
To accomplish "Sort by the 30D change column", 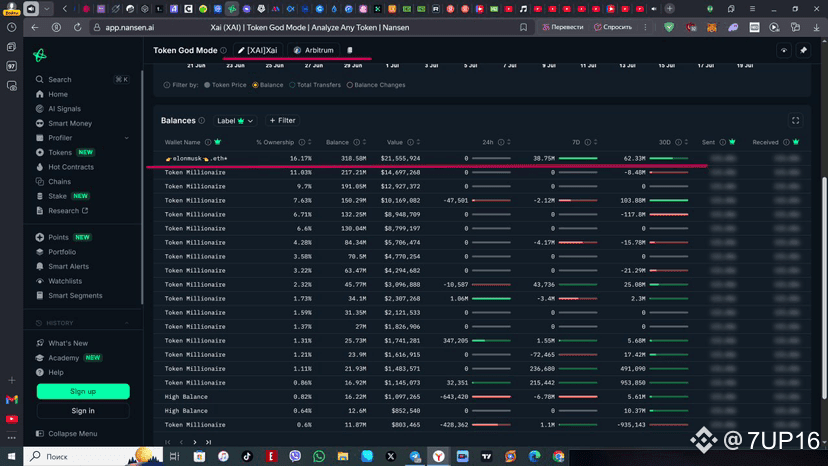I will tap(686, 142).
